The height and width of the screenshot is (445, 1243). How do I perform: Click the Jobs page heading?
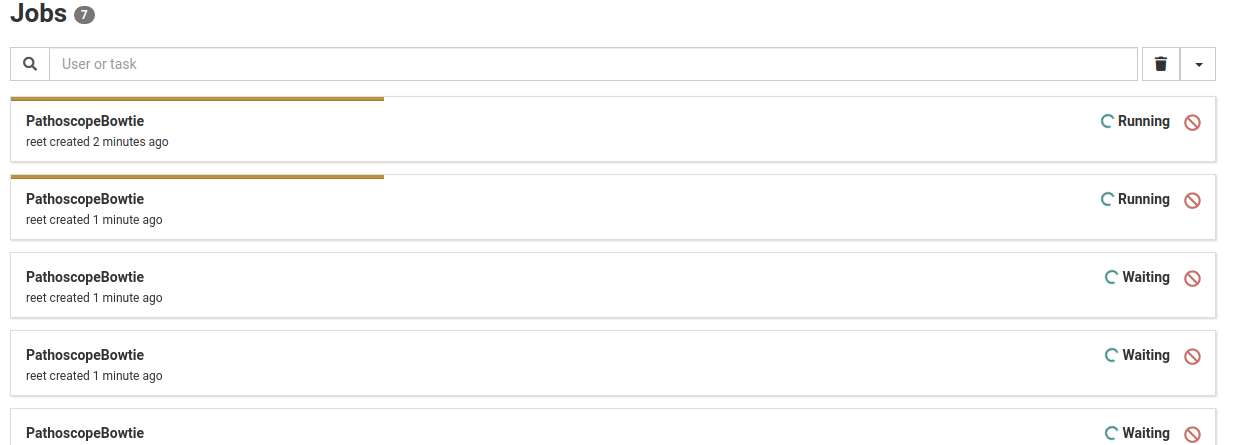pyautogui.click(x=38, y=14)
